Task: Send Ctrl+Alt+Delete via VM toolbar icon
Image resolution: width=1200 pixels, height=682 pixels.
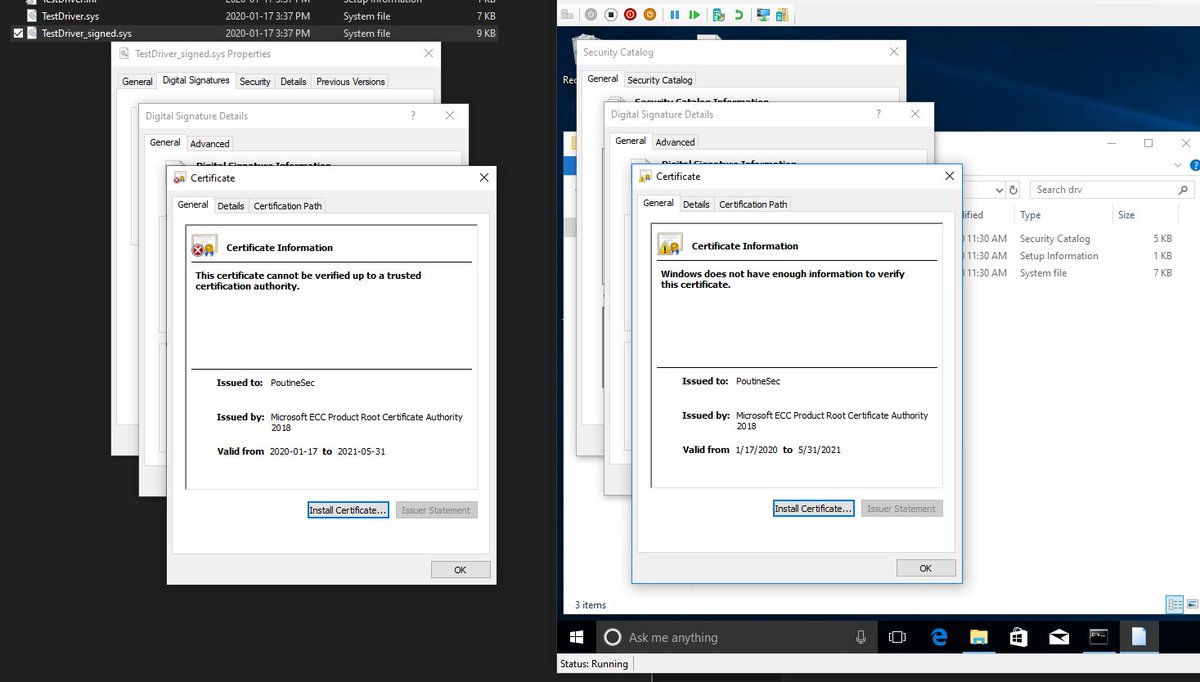Action: (567, 14)
